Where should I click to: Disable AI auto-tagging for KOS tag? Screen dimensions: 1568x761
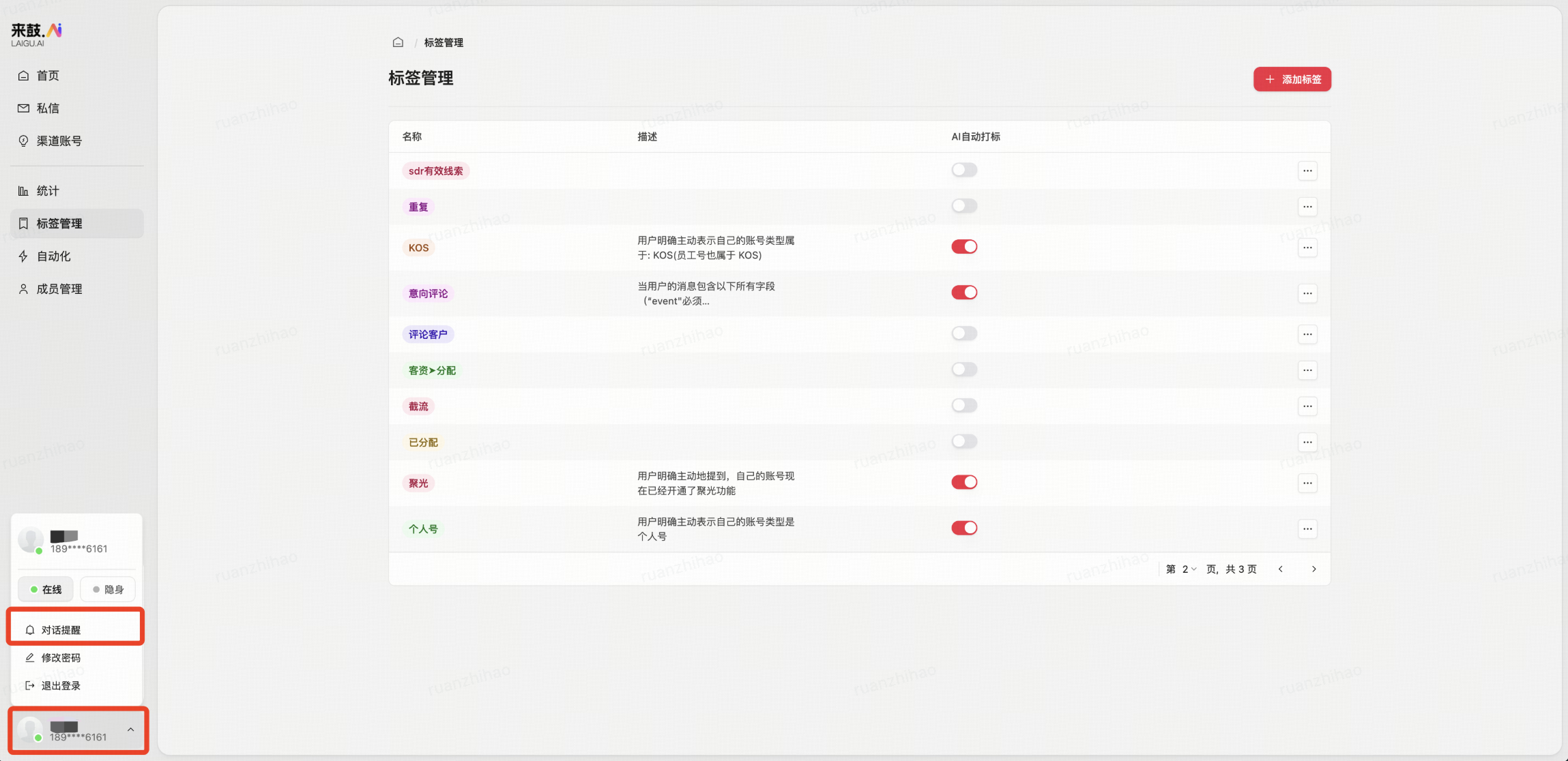[963, 246]
